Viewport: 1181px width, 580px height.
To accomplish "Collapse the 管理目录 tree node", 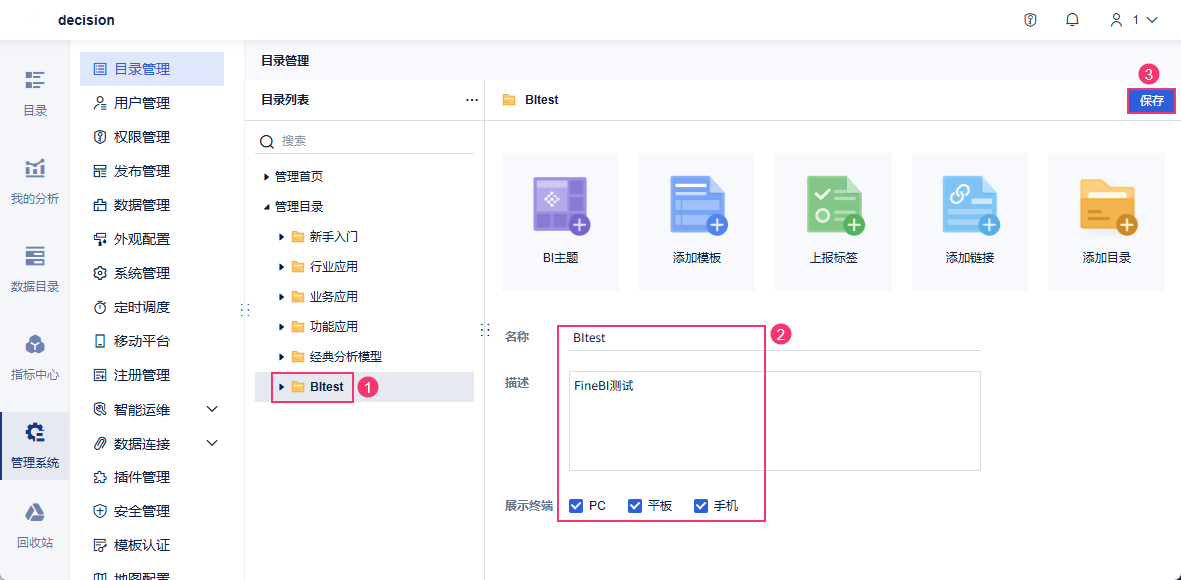I will click(x=266, y=206).
